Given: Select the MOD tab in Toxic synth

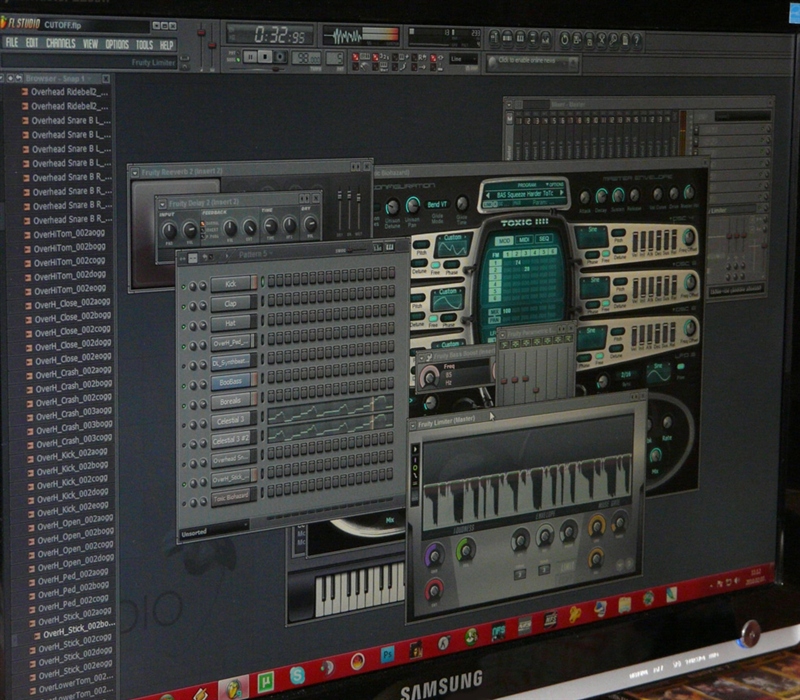Looking at the screenshot, I should click(x=503, y=240).
